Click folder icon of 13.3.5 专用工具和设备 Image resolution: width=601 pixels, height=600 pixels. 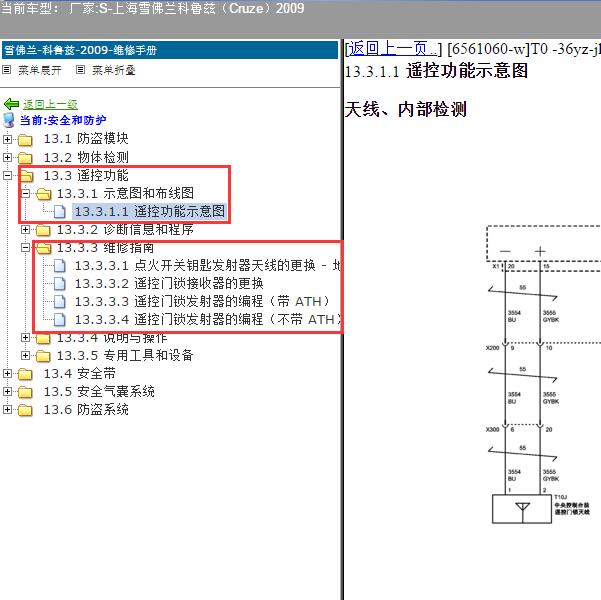43,356
